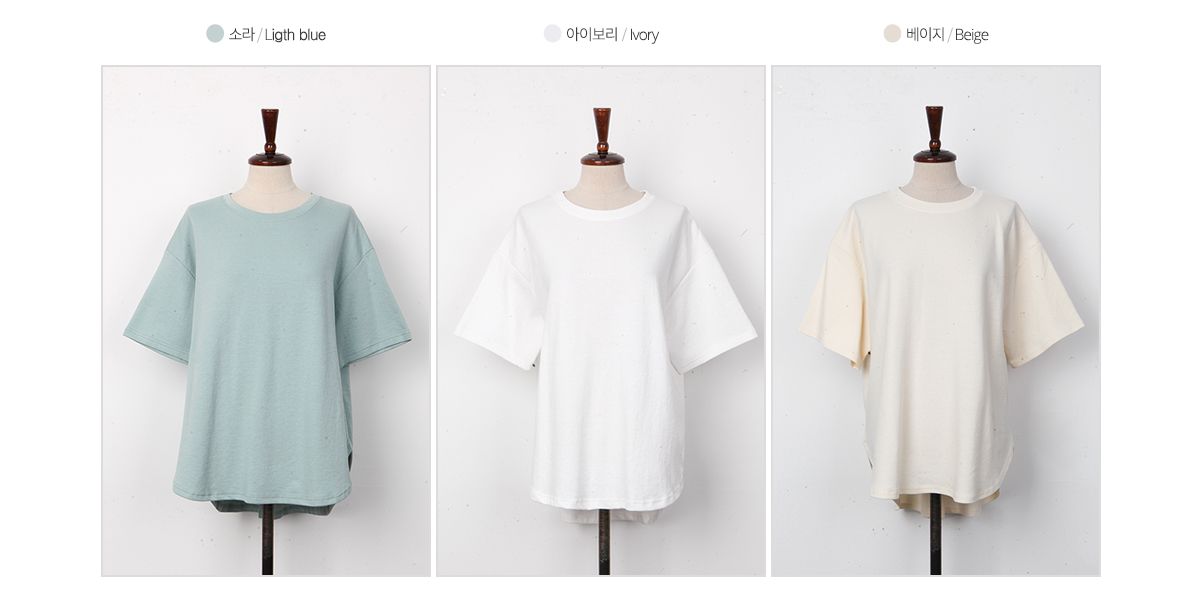1200x615 pixels.
Task: Select the beige color swatch circle
Action: click(892, 34)
